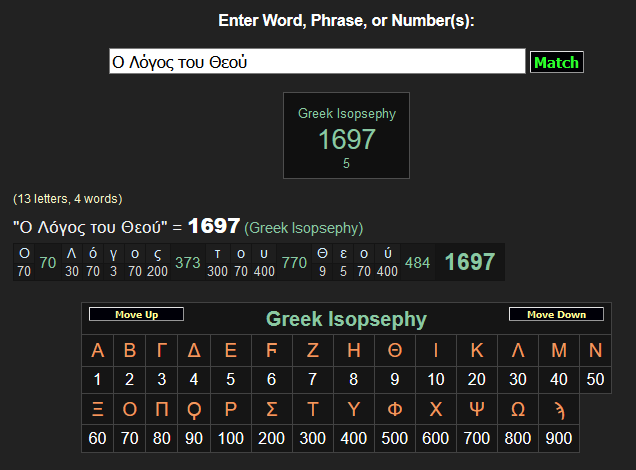Click the Digamma letter valued 6

coord(271,351)
